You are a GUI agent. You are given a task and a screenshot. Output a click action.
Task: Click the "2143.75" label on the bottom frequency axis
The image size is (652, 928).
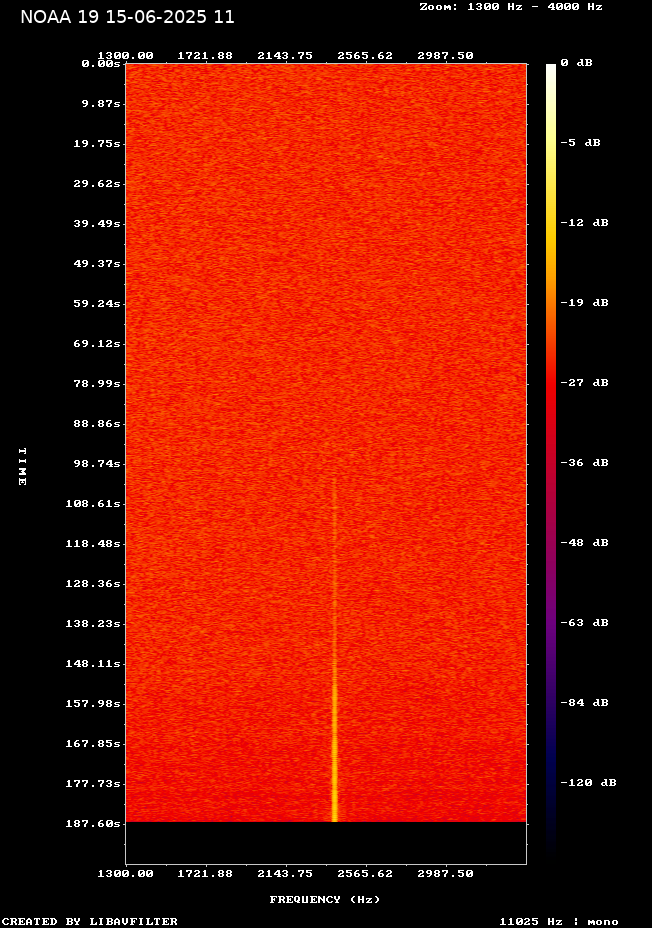coord(285,873)
